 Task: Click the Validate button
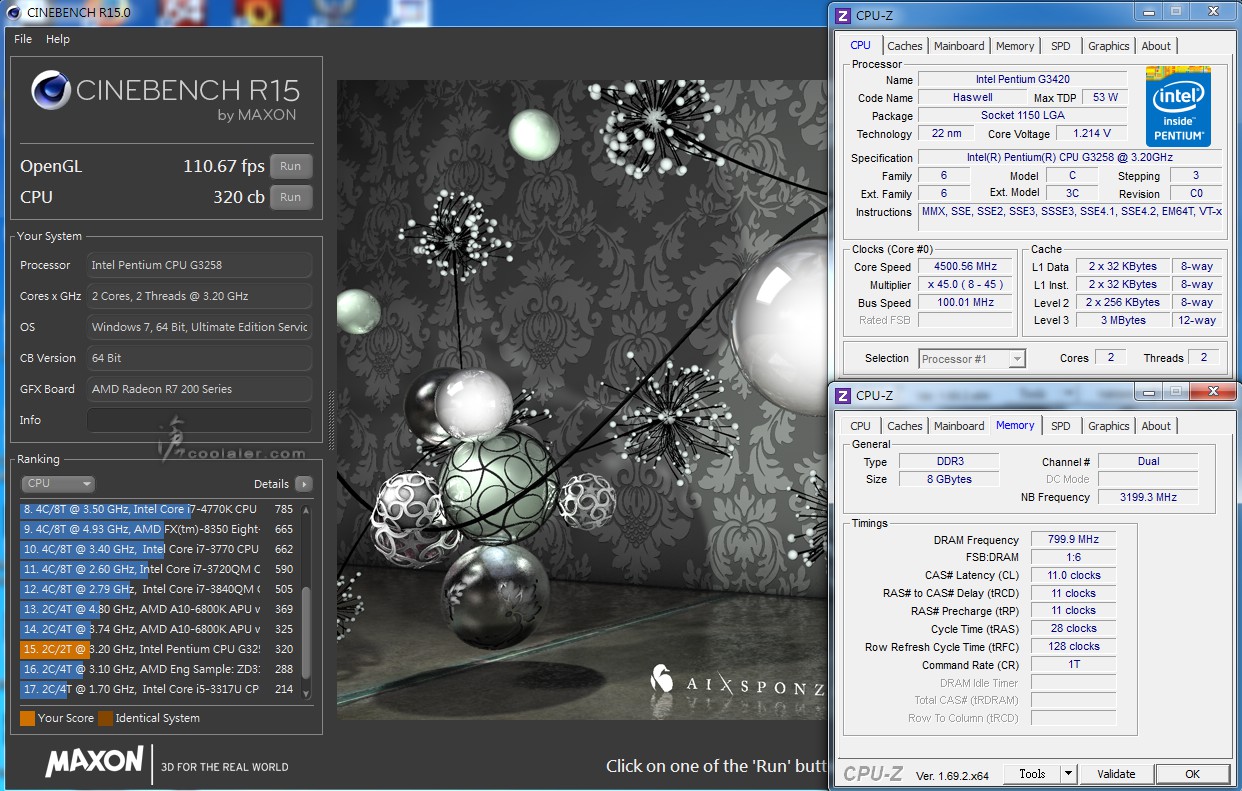1116,774
